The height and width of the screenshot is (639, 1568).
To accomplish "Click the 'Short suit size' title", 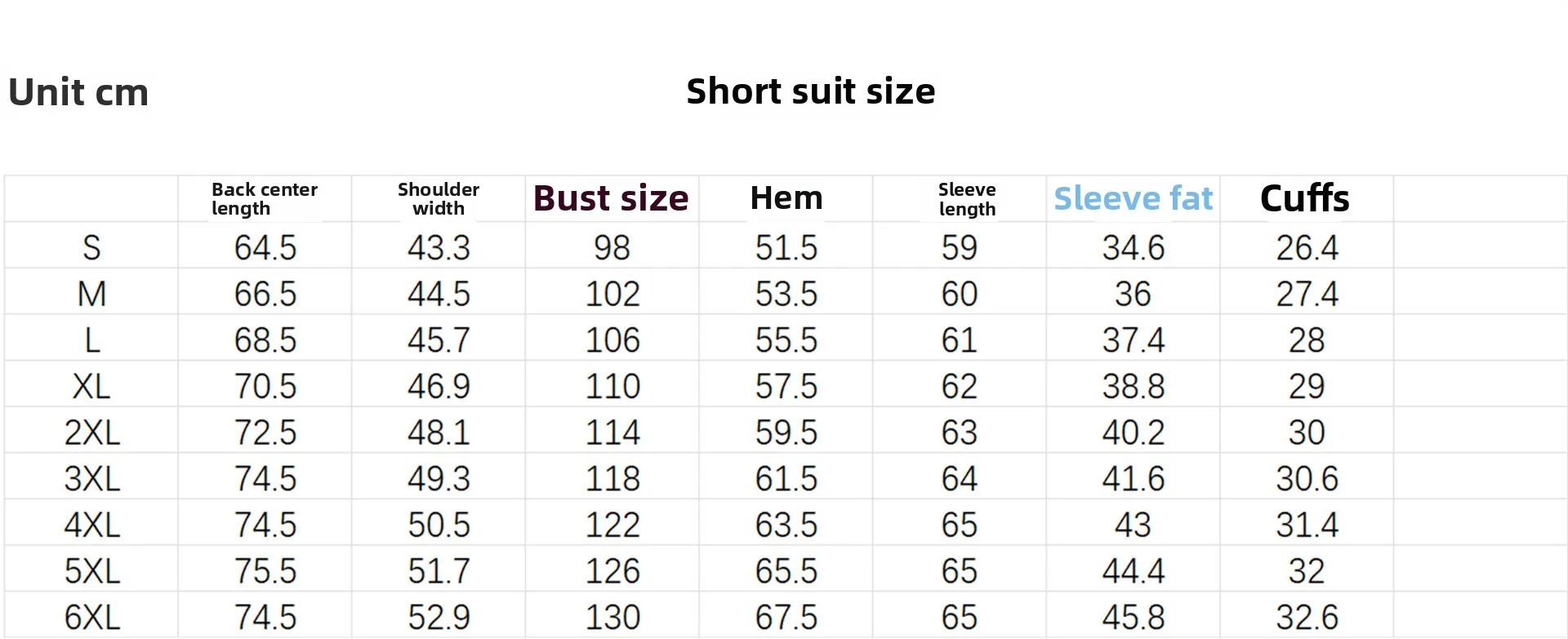I will (810, 91).
